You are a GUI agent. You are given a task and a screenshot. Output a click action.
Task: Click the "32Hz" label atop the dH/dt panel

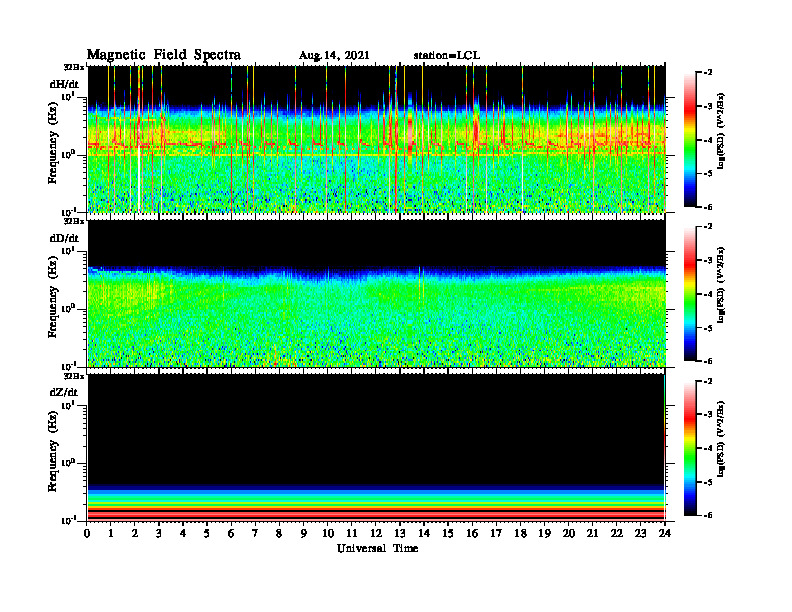74,67
